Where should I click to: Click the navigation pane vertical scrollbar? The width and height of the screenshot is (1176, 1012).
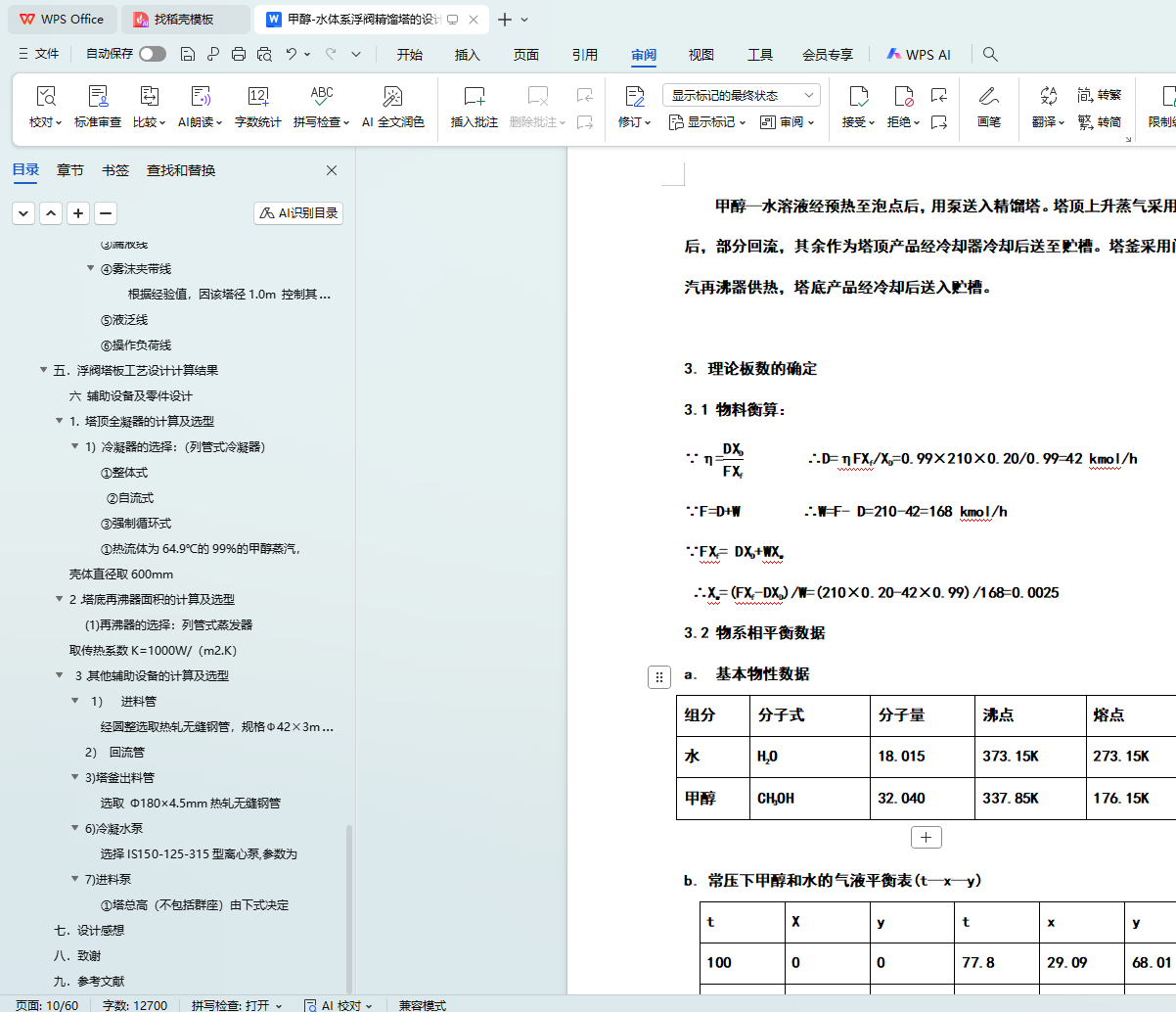tap(349, 909)
